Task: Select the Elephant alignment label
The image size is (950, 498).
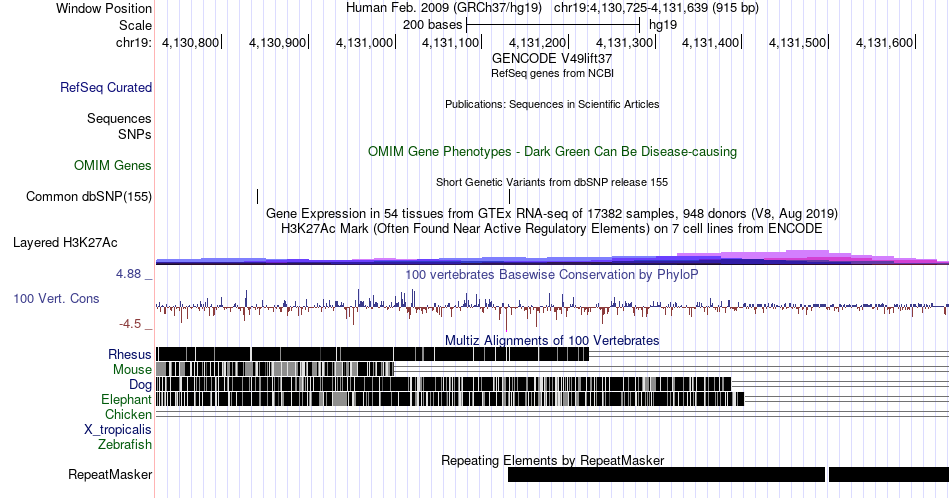Action: pos(127,399)
